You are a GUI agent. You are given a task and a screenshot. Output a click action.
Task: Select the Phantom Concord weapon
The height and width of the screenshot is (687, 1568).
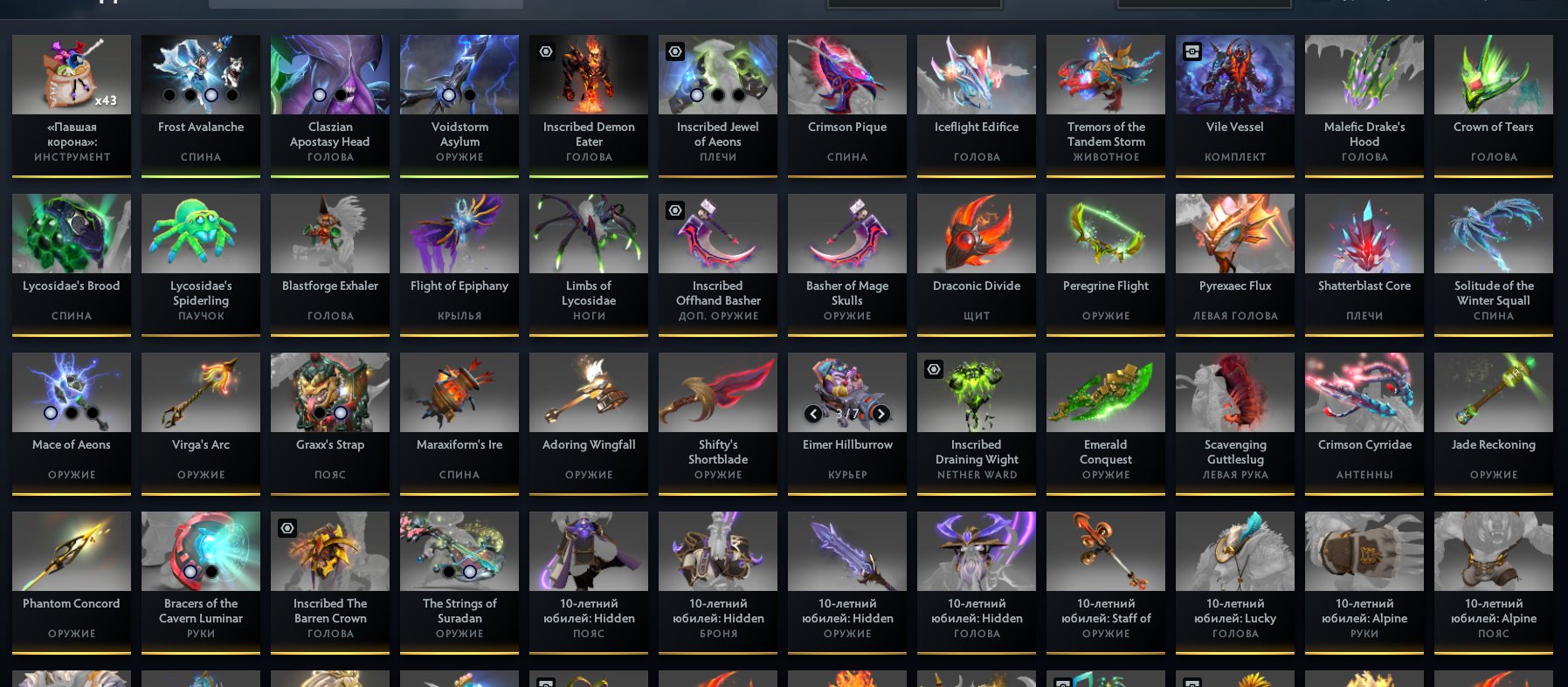click(x=72, y=582)
